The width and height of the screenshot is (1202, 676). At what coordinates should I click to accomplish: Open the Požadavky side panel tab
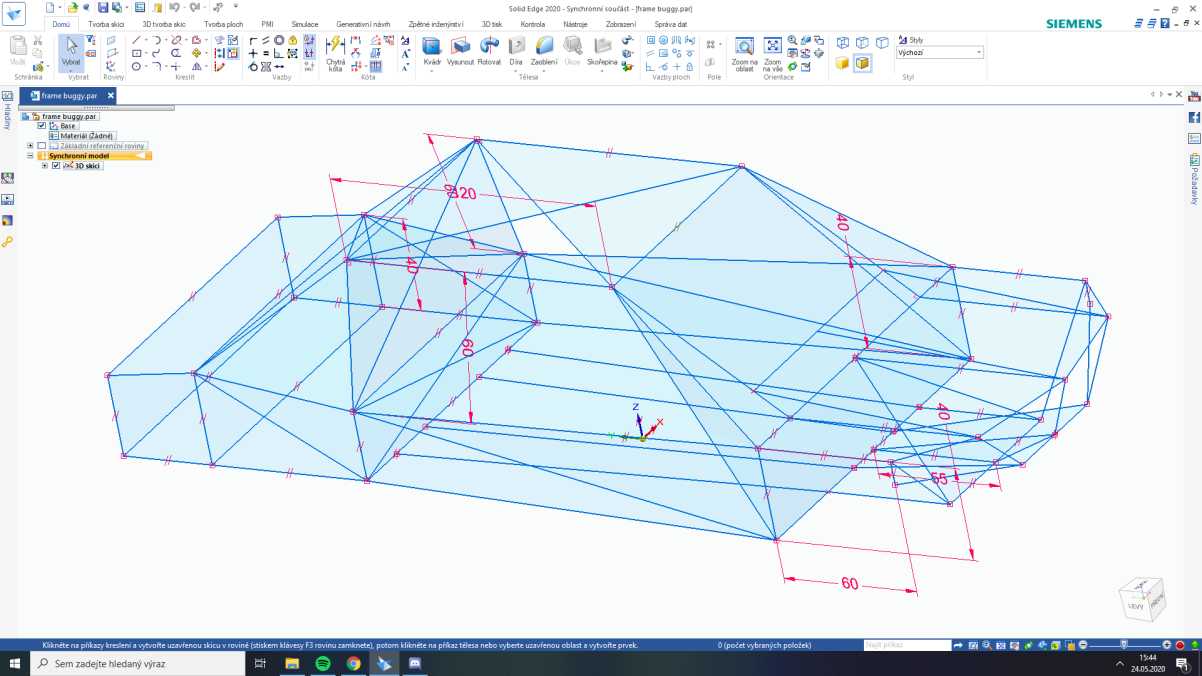[x=1194, y=180]
